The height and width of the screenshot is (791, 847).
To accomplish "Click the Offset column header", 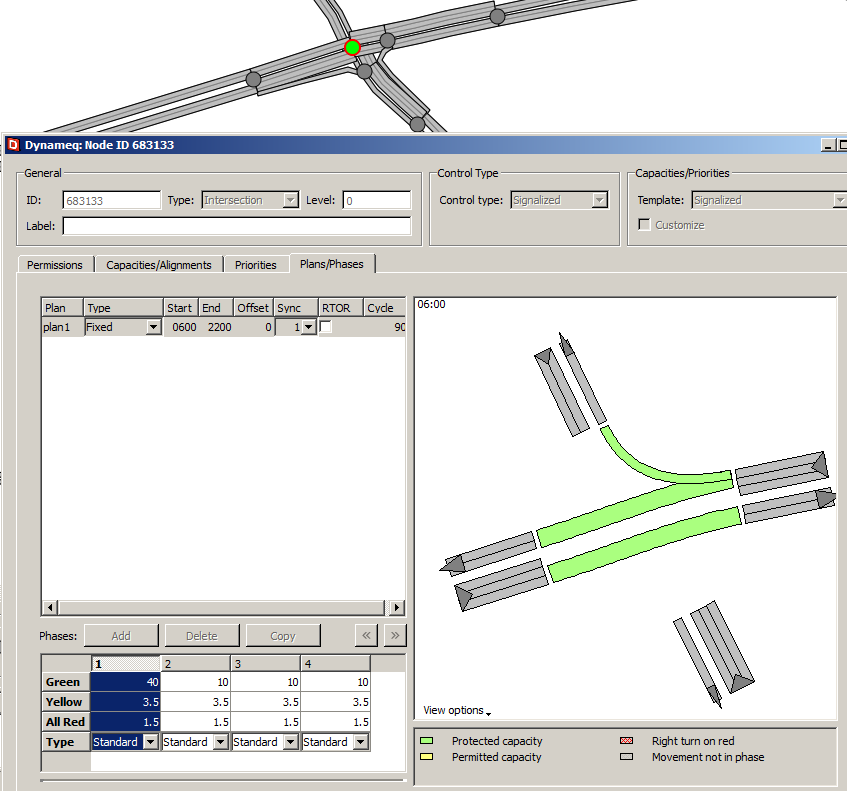I will [x=254, y=307].
